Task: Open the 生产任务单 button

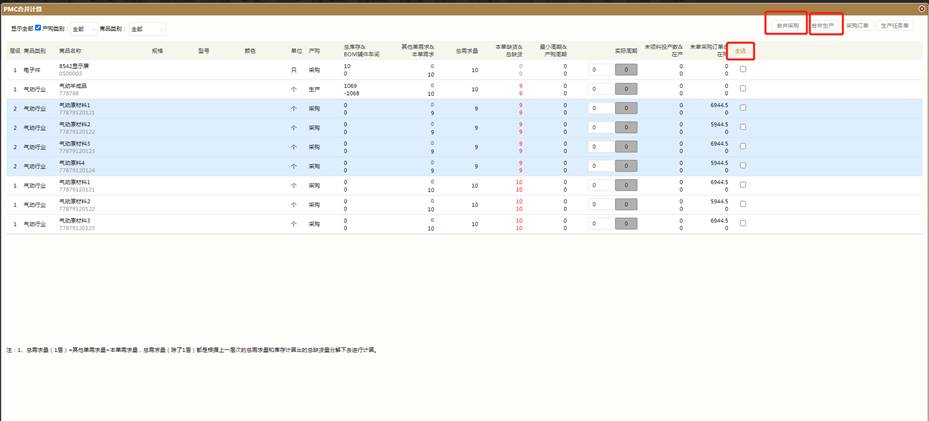Action: point(894,26)
